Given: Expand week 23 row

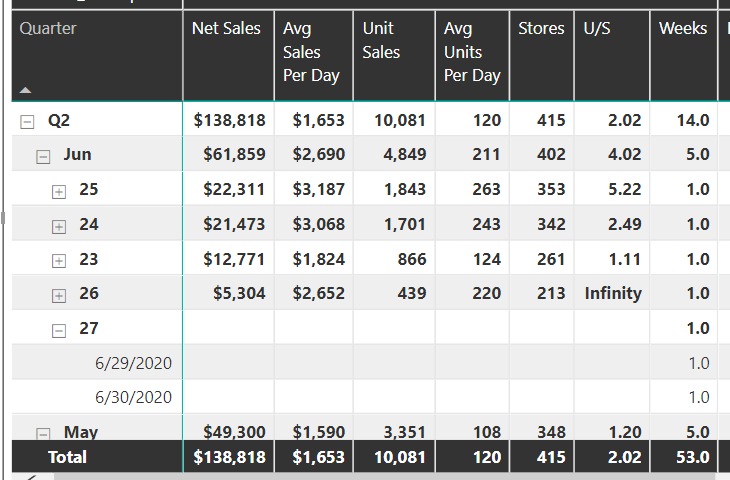Looking at the screenshot, I should pyautogui.click(x=59, y=261).
